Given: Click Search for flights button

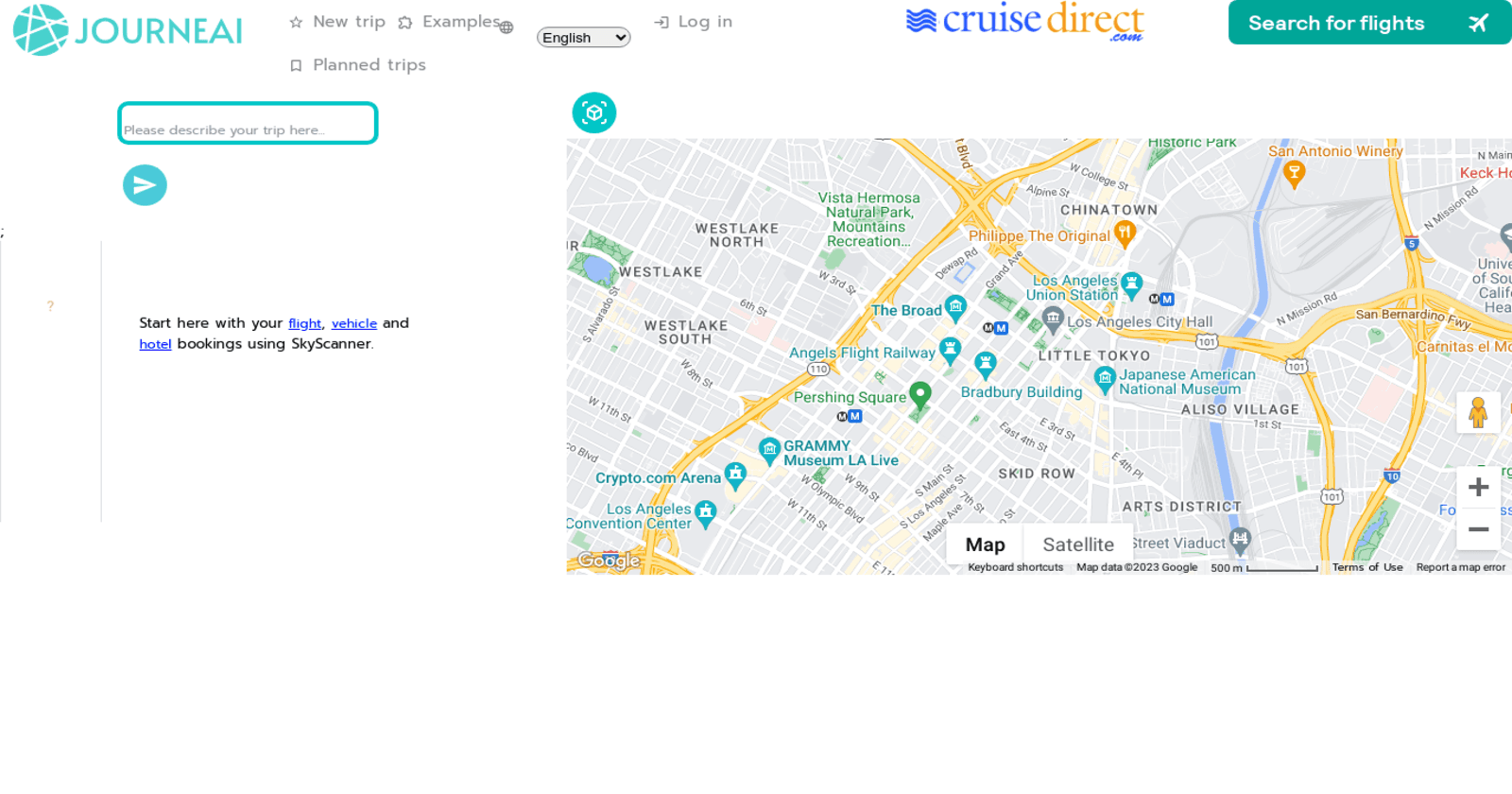Looking at the screenshot, I should [x=1369, y=23].
